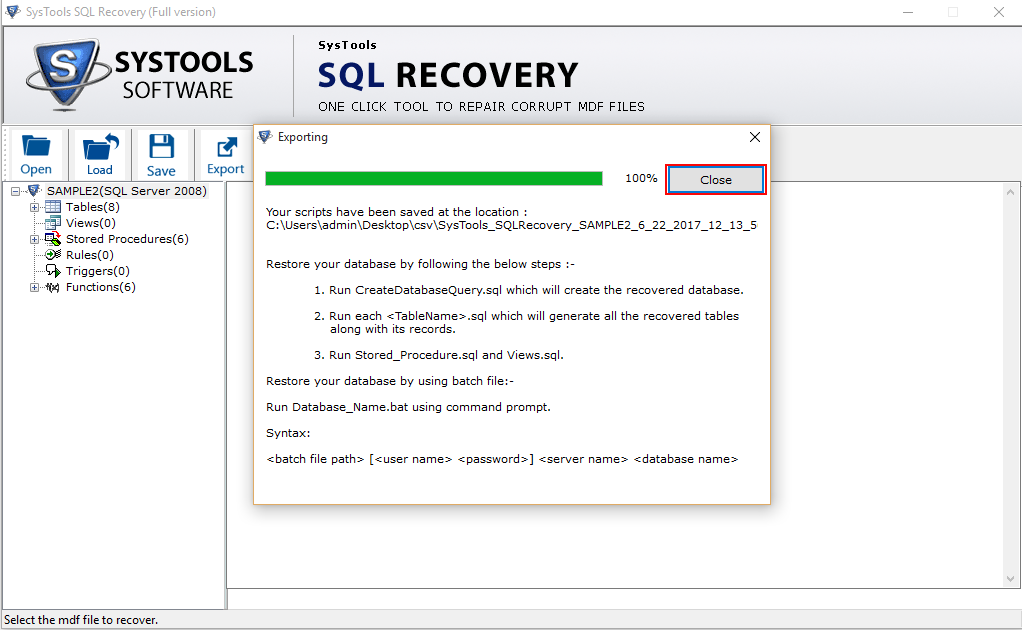Select the Tables(8) tree item
The height and width of the screenshot is (630, 1022).
[x=93, y=207]
